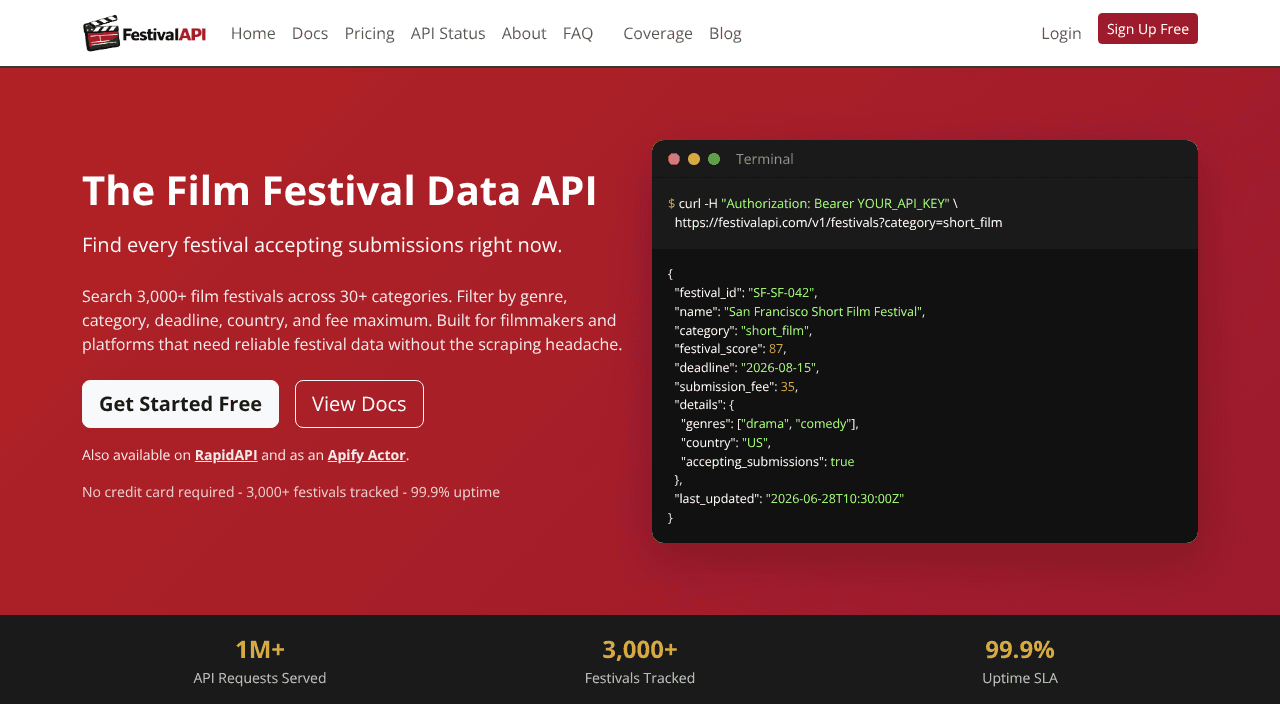Click the "short_film" category value in JSON
The height and width of the screenshot is (720, 1280).
point(775,330)
